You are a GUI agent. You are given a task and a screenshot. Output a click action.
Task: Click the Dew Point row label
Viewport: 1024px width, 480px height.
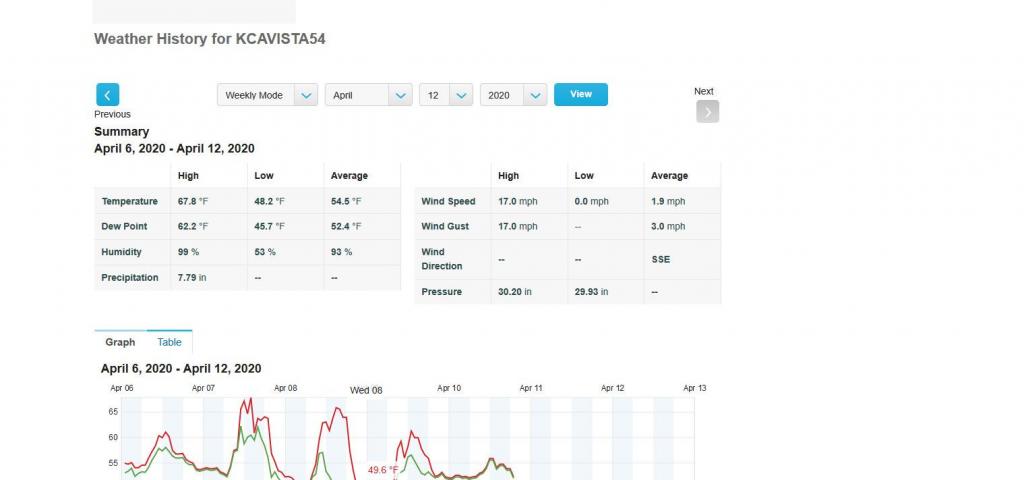pos(124,226)
